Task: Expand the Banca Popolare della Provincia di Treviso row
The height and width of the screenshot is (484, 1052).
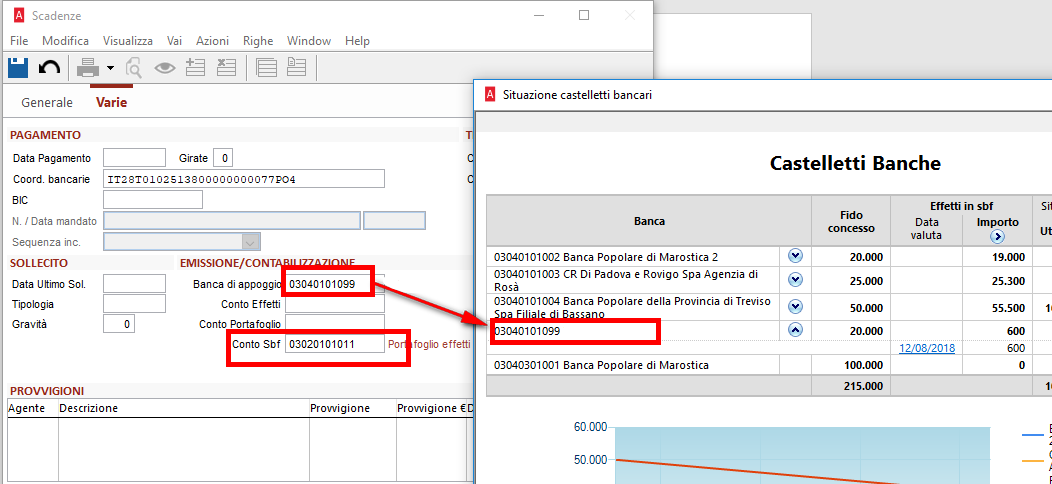Action: coord(795,307)
